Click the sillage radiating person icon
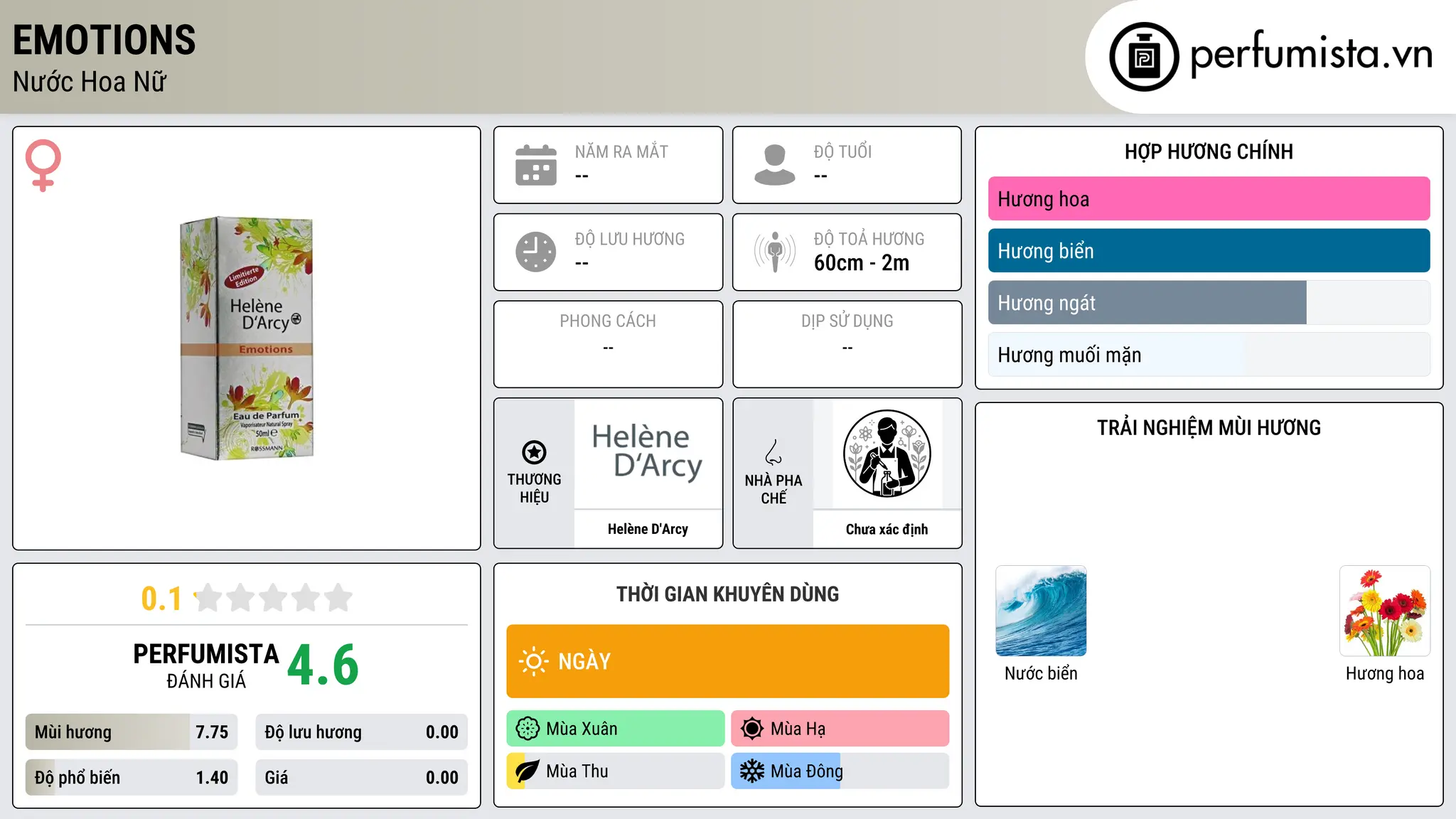 (775, 252)
